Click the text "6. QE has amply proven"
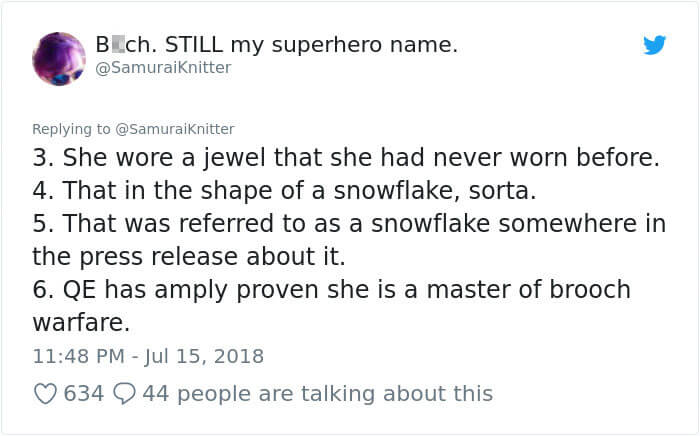The image size is (700, 436). pyautogui.click(x=180, y=290)
